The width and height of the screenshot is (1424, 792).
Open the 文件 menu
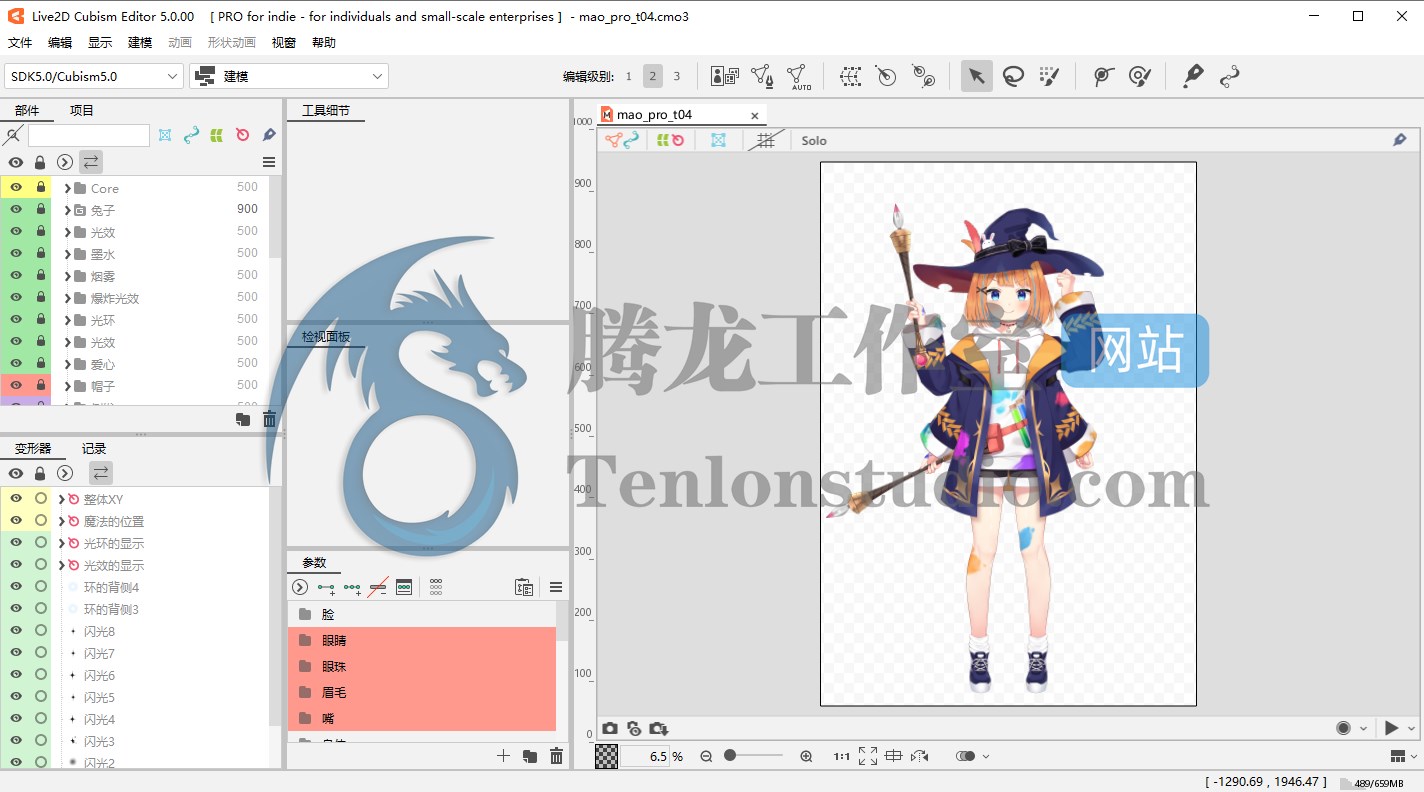(20, 43)
